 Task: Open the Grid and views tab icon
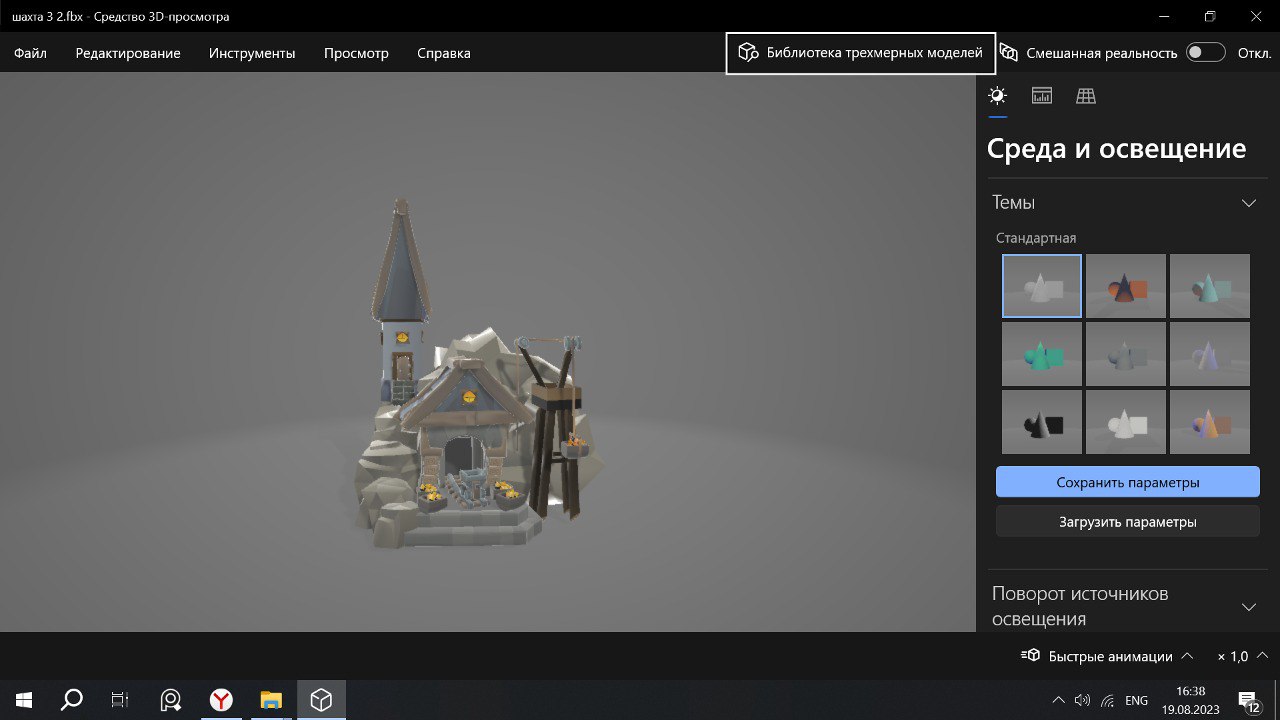point(1086,96)
